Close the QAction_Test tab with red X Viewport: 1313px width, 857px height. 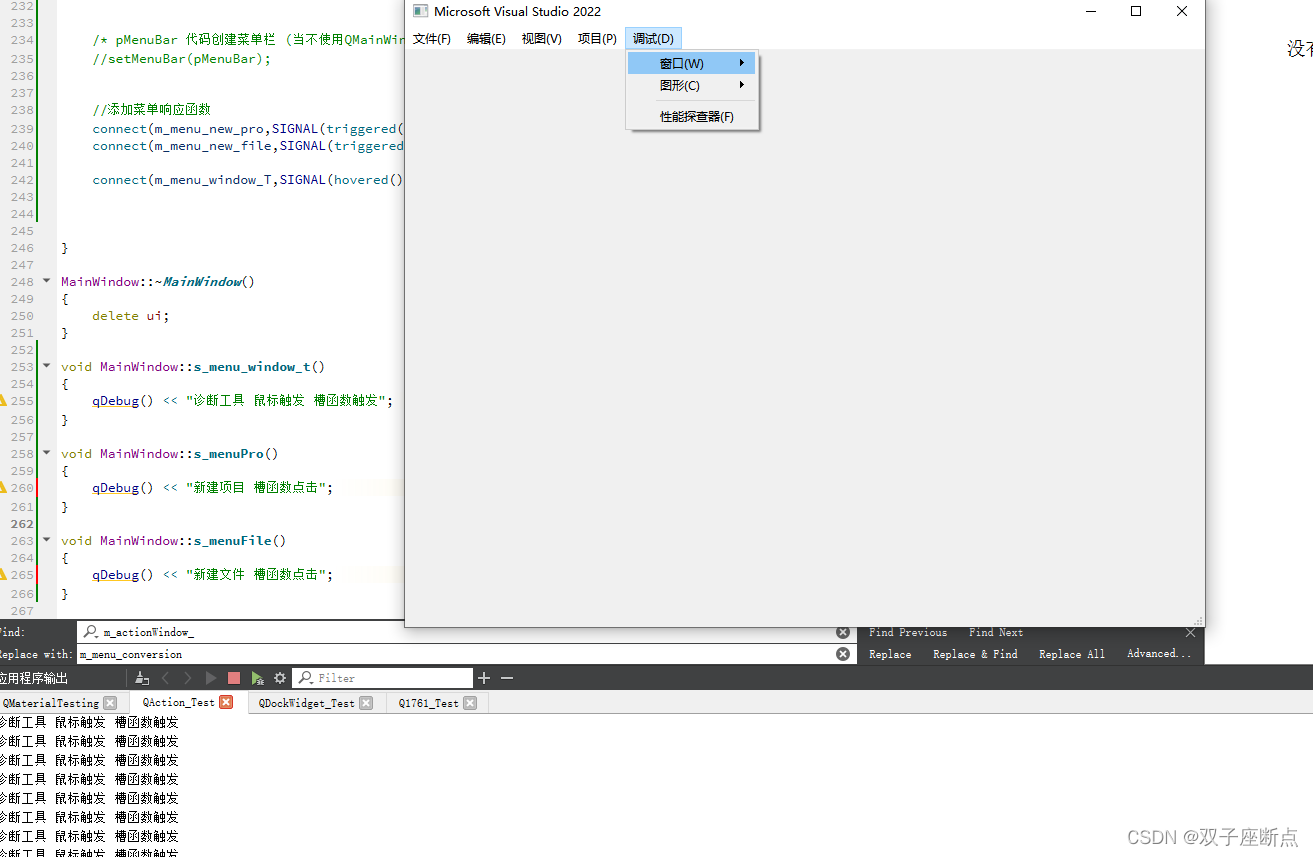point(226,702)
